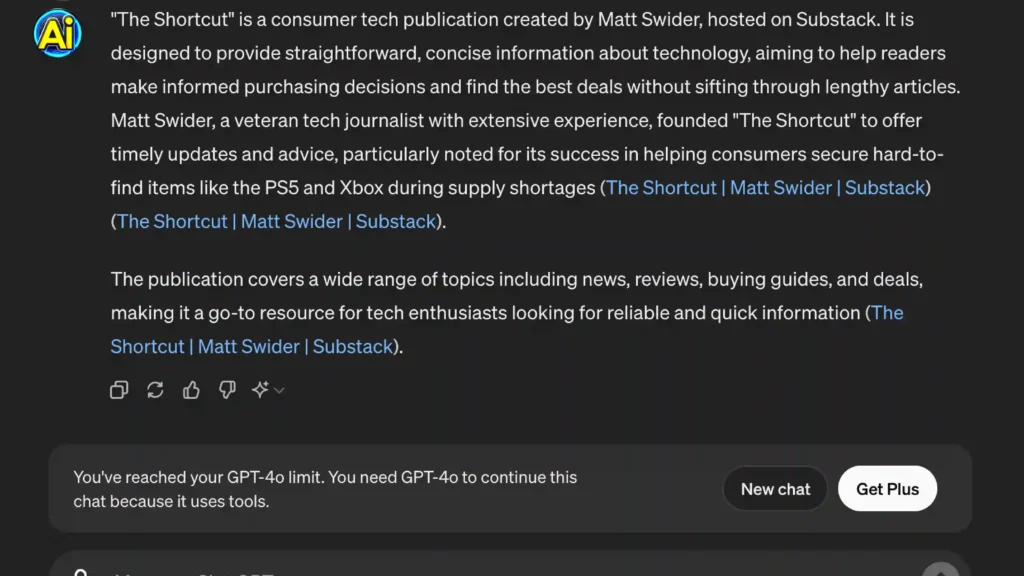Expand the chevron next to the sparkle icon

279,390
